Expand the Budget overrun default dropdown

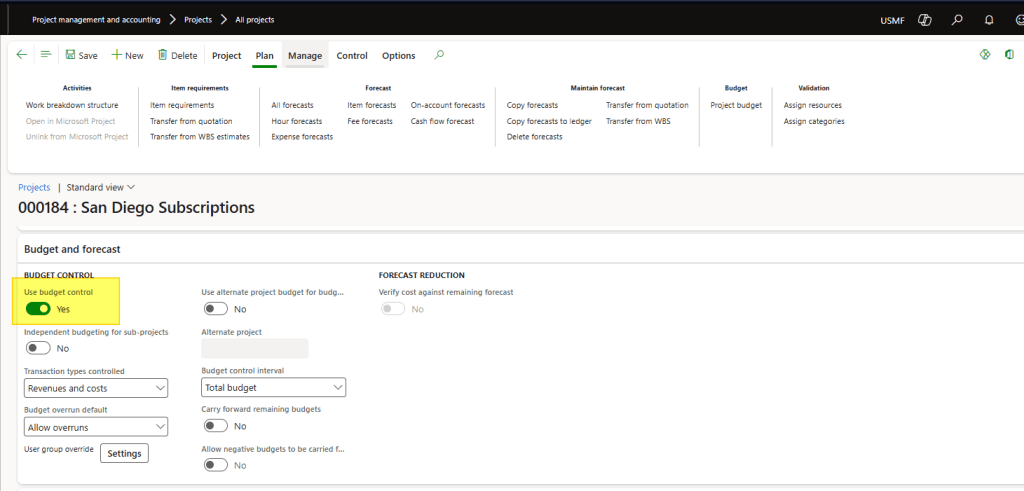click(95, 427)
